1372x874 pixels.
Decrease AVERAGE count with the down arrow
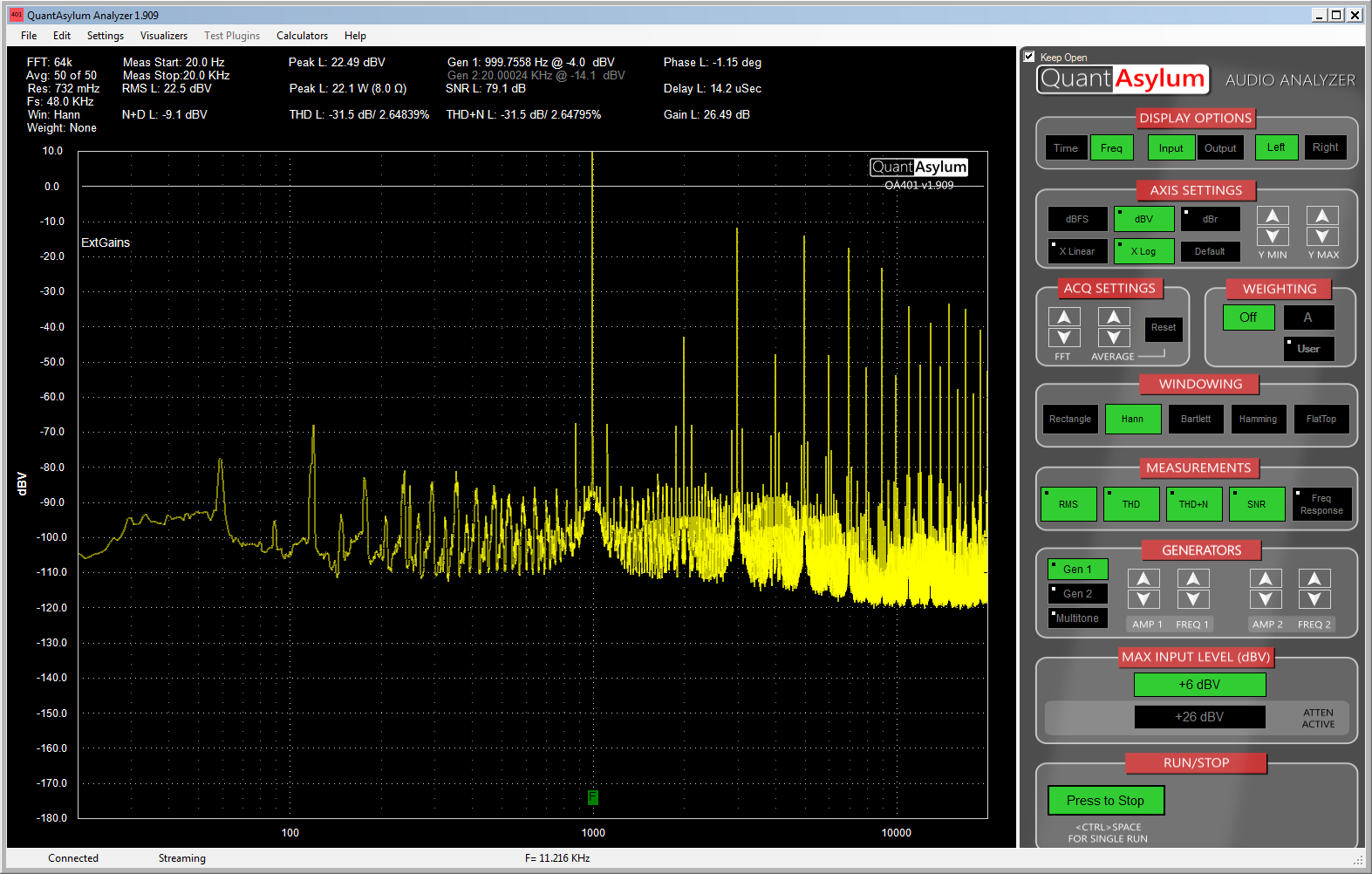1114,338
